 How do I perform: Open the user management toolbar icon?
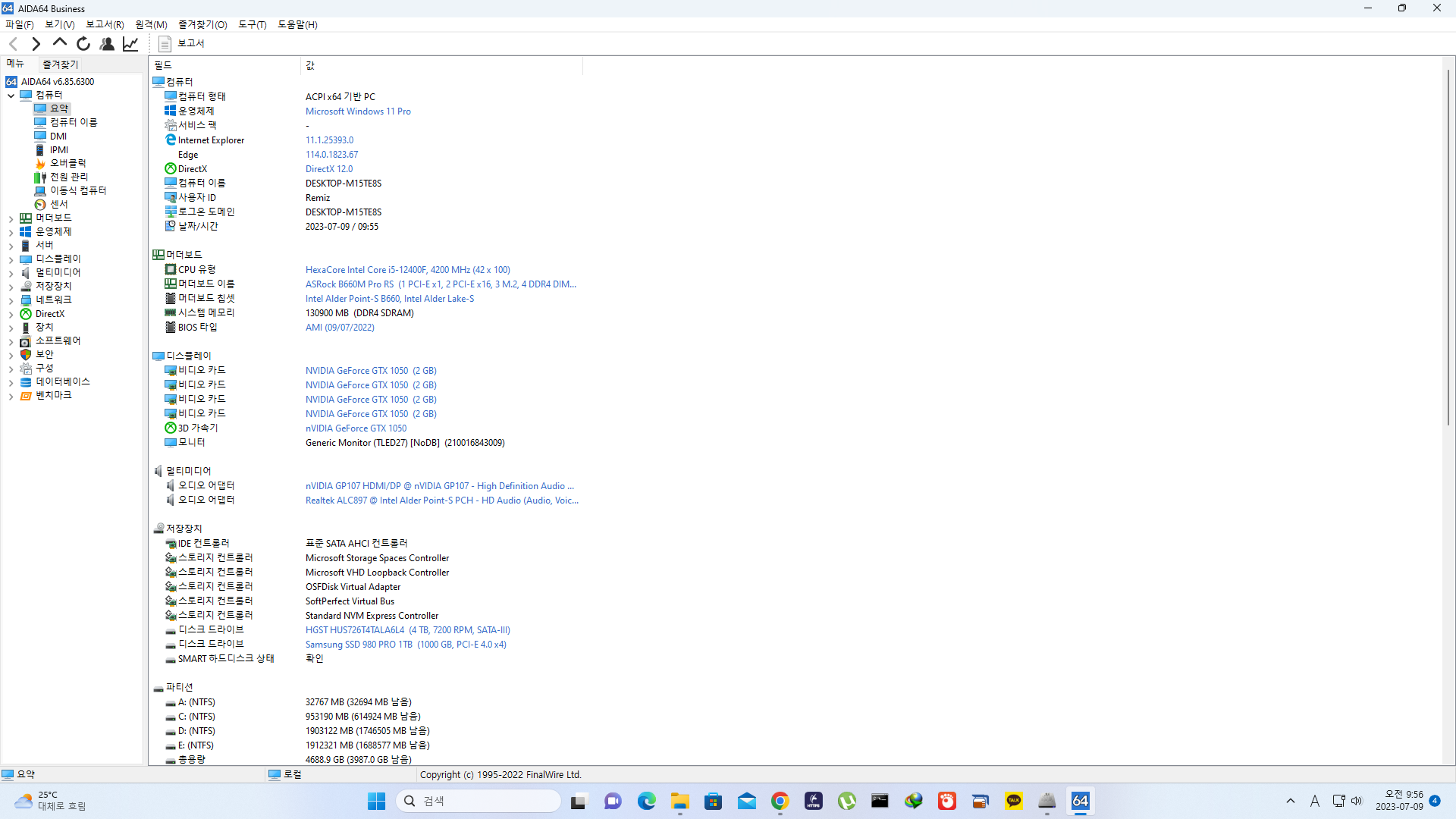pos(107,44)
